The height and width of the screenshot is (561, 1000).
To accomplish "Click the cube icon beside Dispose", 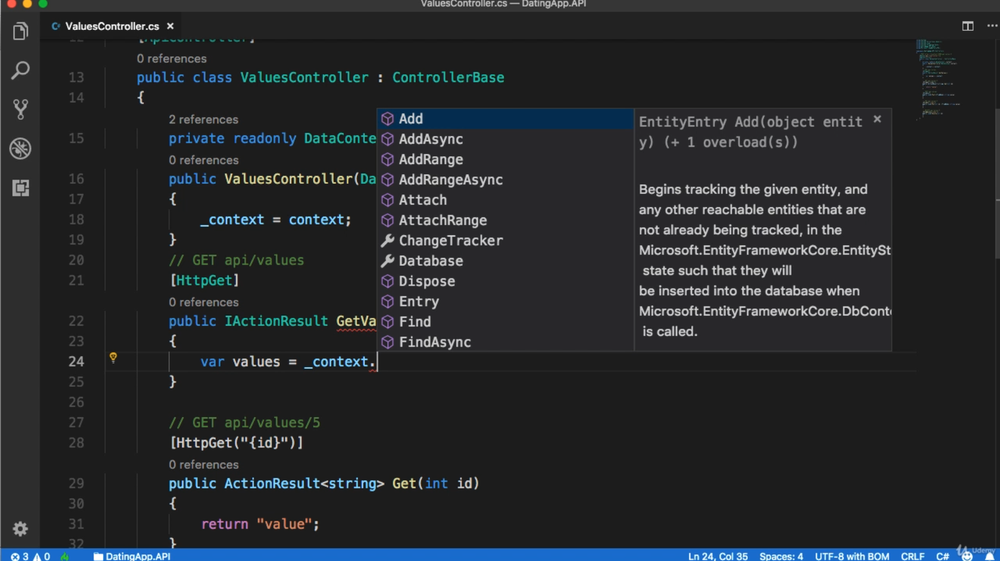I will point(387,281).
